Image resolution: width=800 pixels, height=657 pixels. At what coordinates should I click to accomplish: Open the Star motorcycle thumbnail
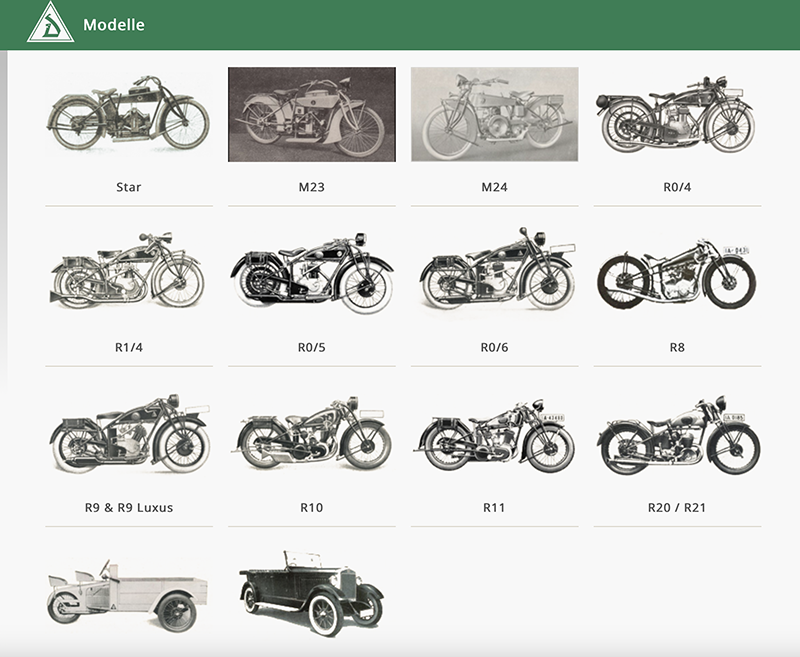(x=129, y=114)
